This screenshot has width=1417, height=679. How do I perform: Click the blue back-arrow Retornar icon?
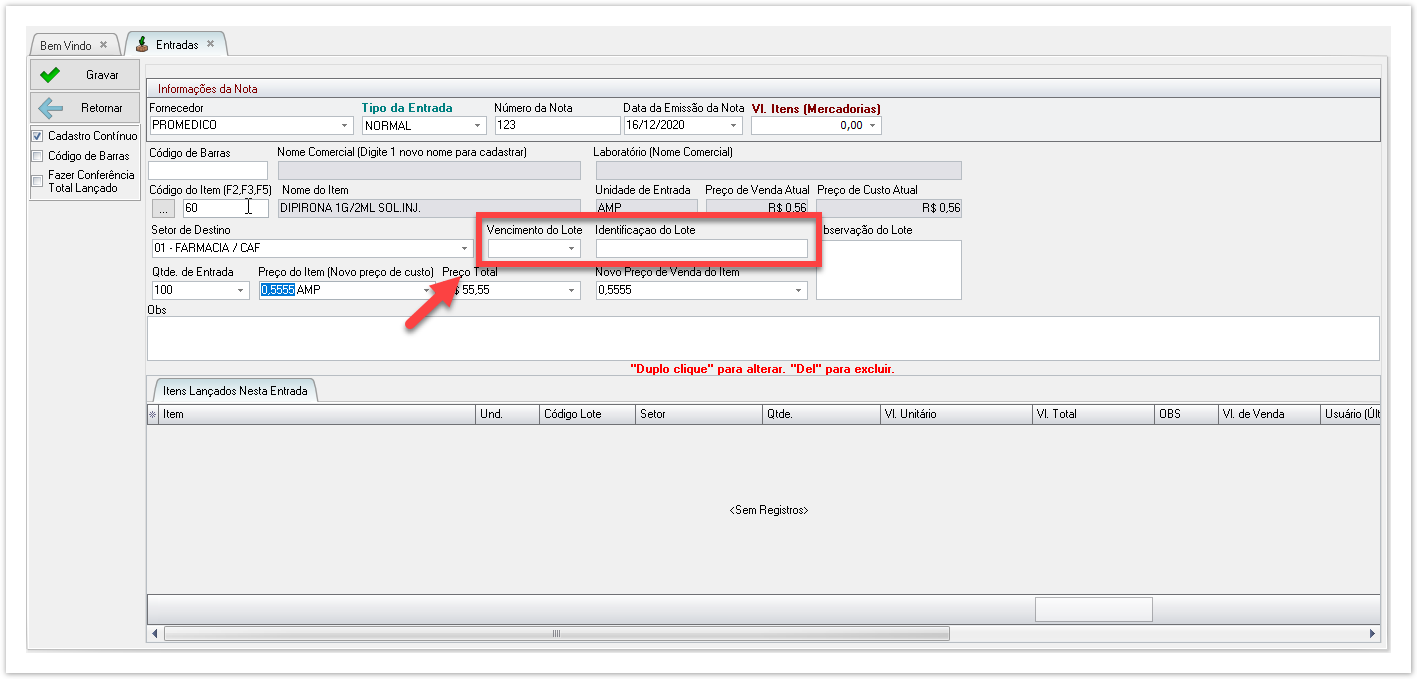[49, 108]
